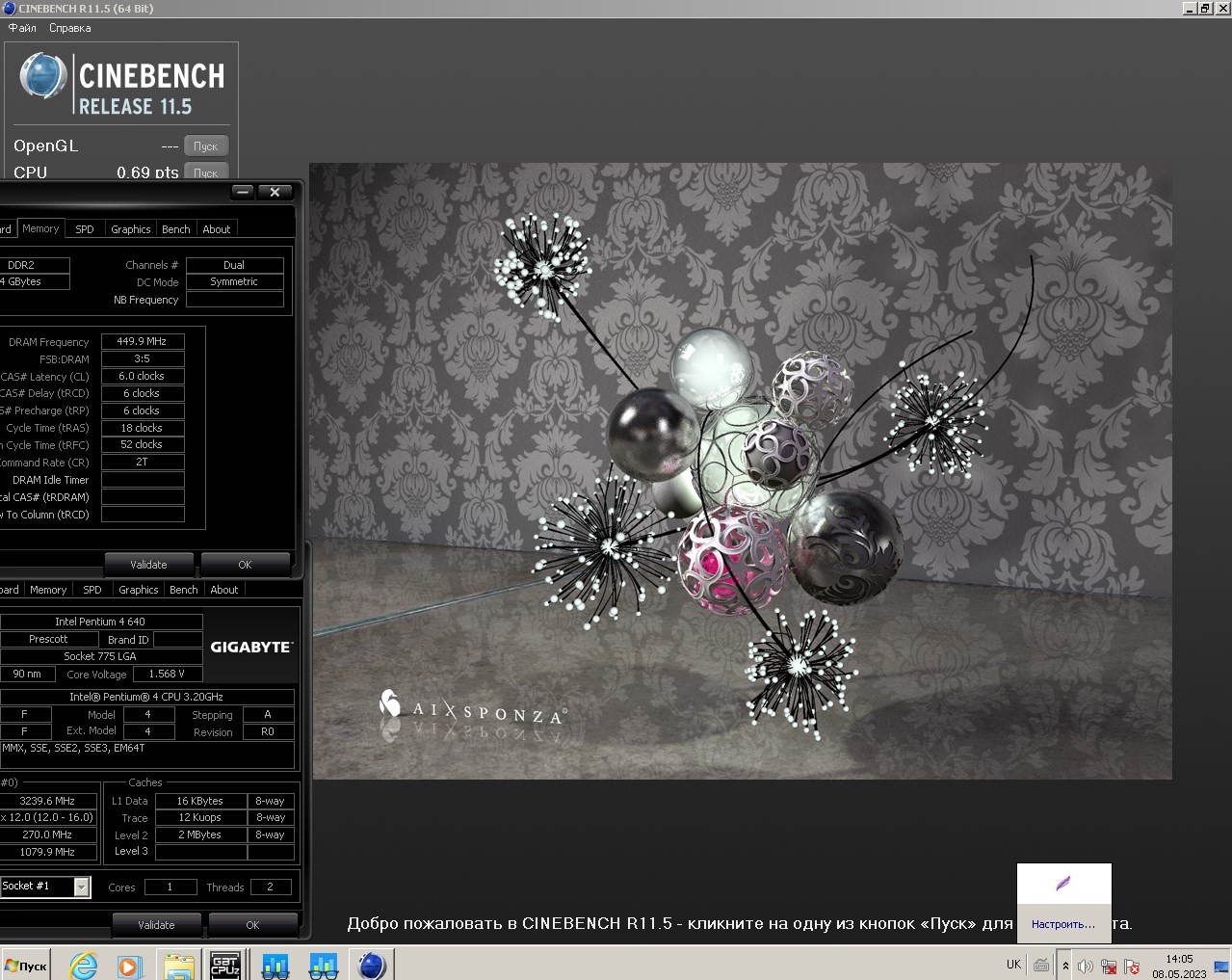Expand the Socket #1 dropdown
Screen dimensions: 1232x980
[82, 887]
